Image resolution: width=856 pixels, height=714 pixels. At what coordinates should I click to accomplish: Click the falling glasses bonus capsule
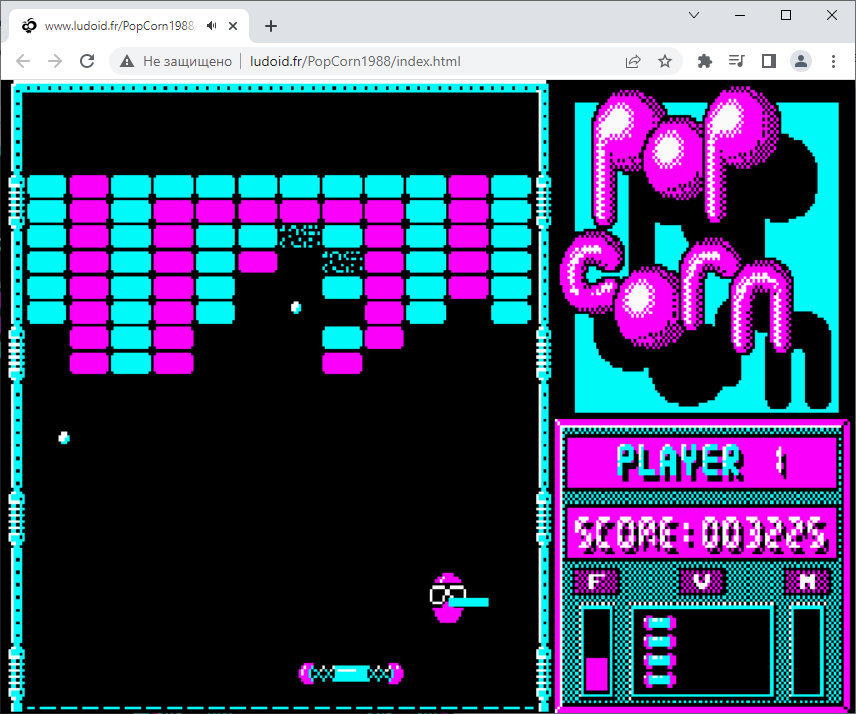point(459,598)
